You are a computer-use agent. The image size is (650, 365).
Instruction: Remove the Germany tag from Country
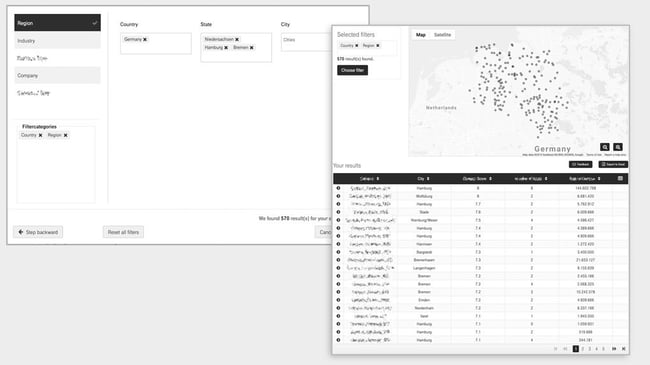(x=145, y=39)
